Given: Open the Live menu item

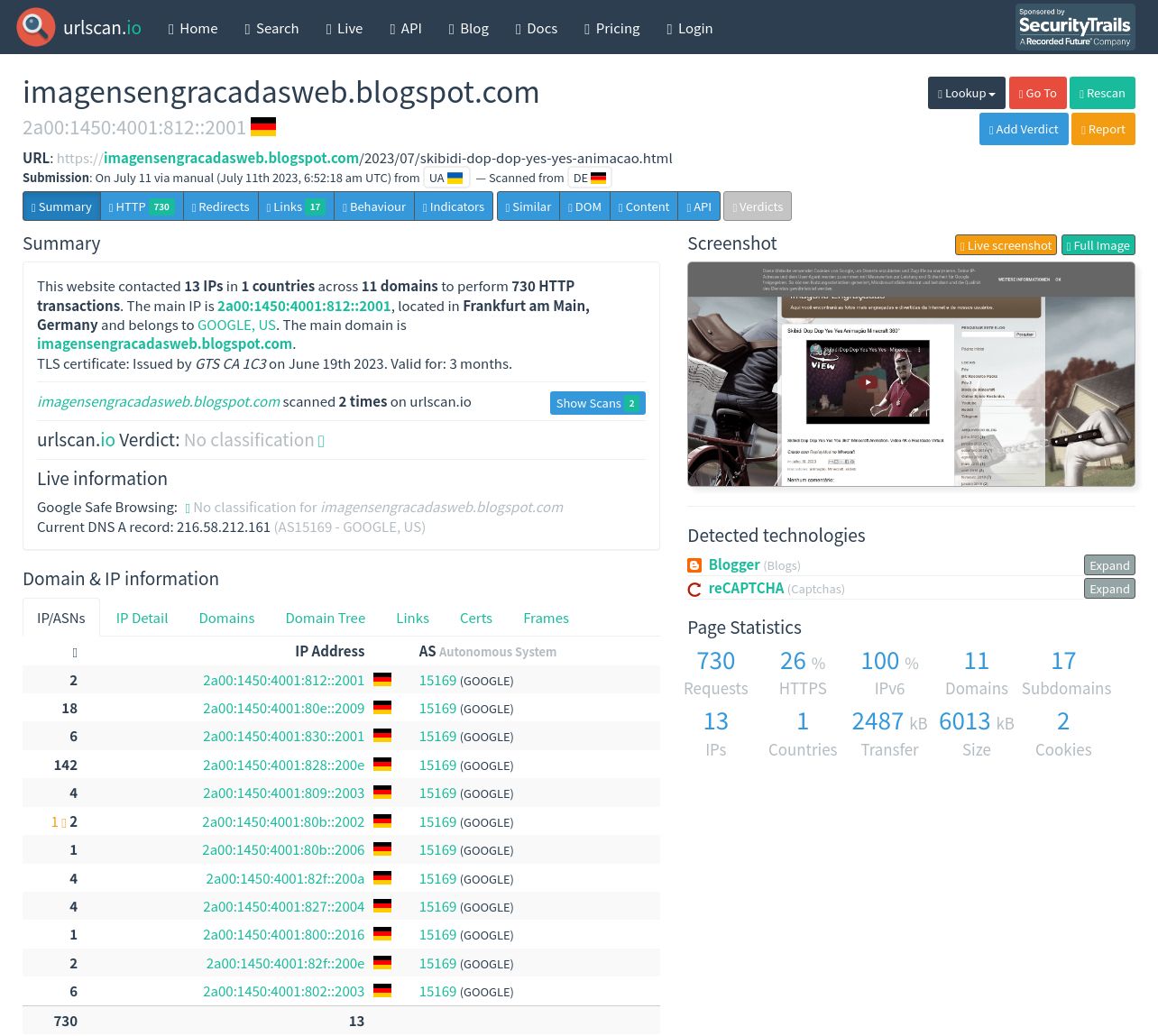Looking at the screenshot, I should click(345, 28).
